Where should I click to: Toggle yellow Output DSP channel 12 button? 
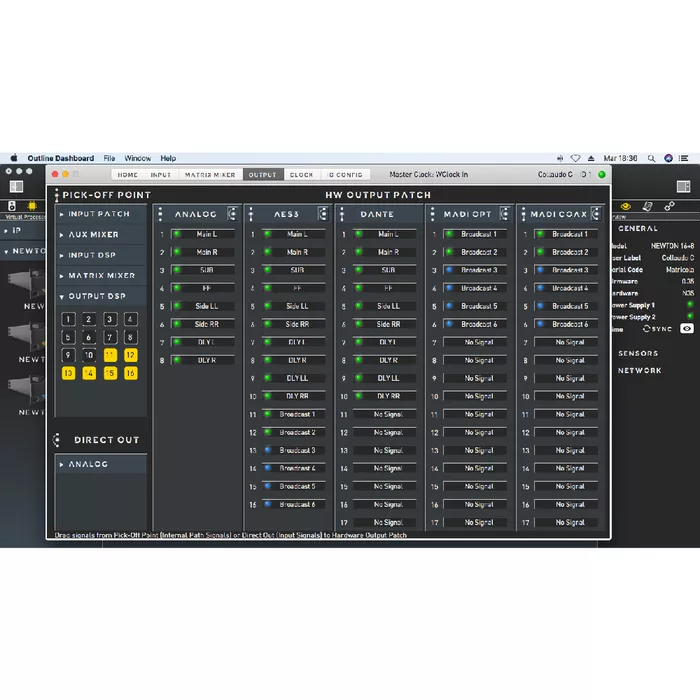click(130, 355)
